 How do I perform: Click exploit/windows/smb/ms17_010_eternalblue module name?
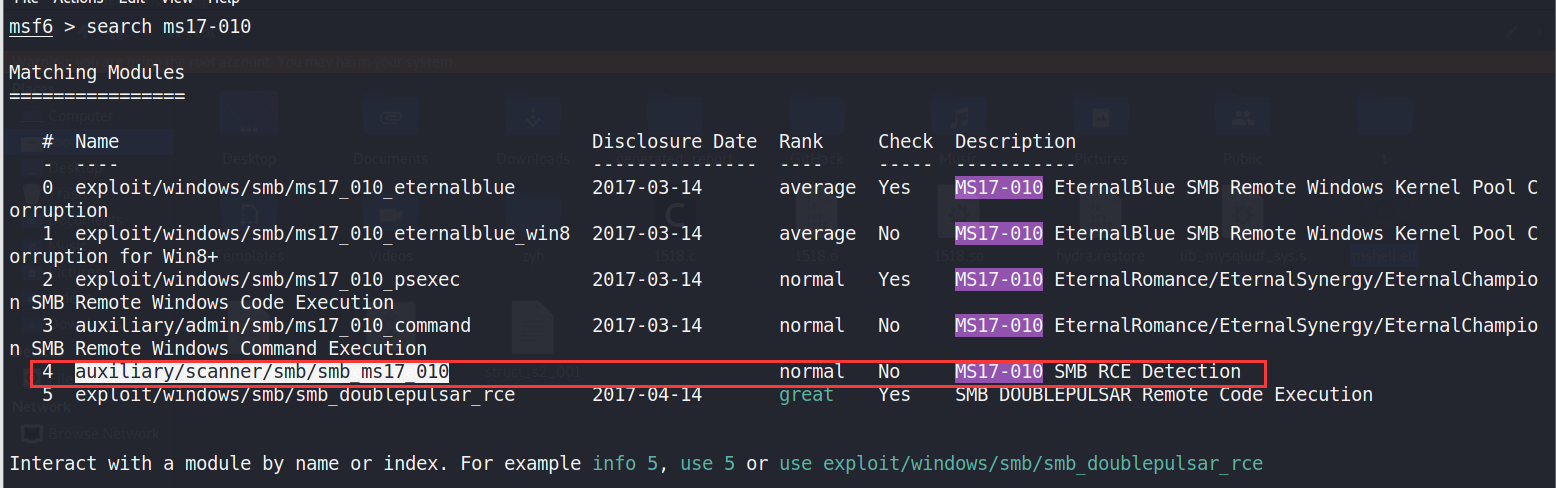(295, 188)
